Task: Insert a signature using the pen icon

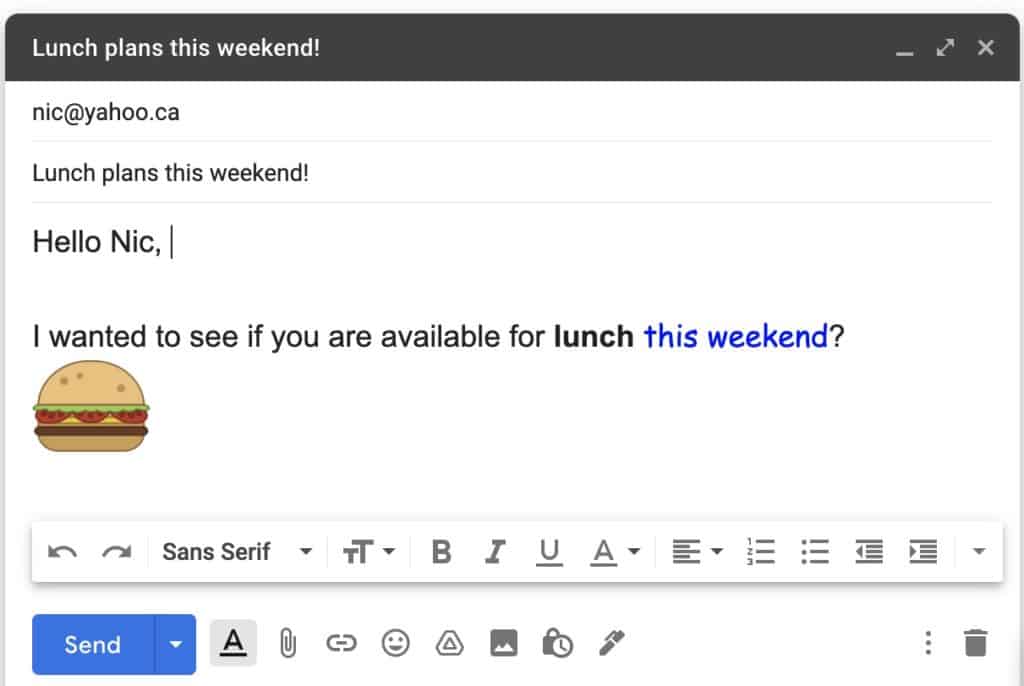Action: pos(612,643)
